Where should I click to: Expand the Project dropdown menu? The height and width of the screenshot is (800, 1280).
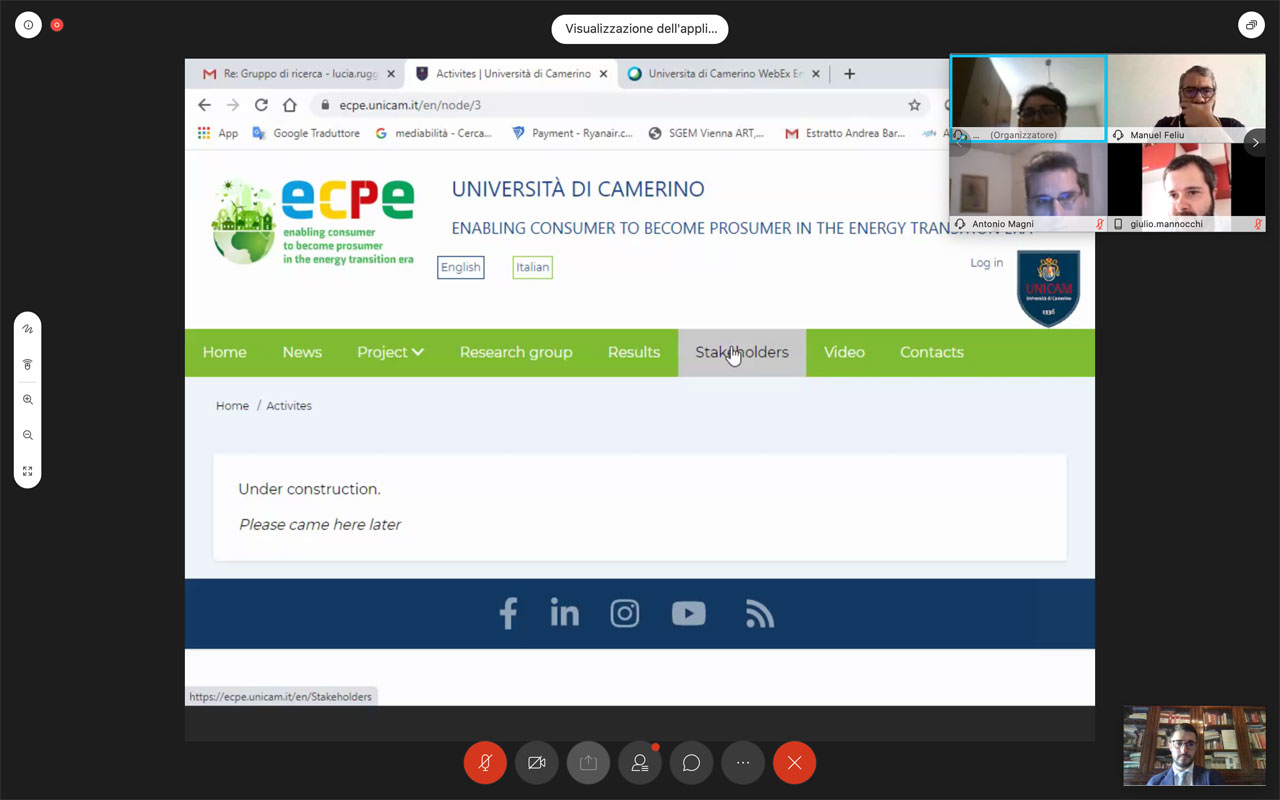click(x=391, y=352)
